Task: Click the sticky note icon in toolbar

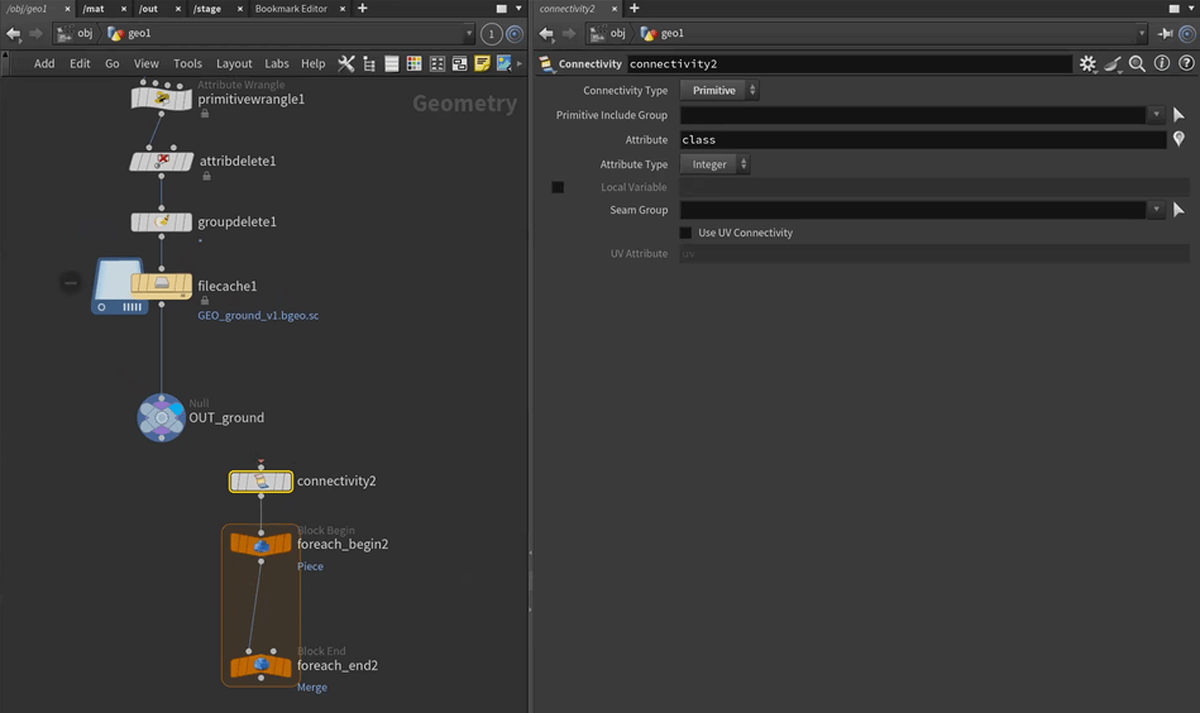Action: coord(482,64)
